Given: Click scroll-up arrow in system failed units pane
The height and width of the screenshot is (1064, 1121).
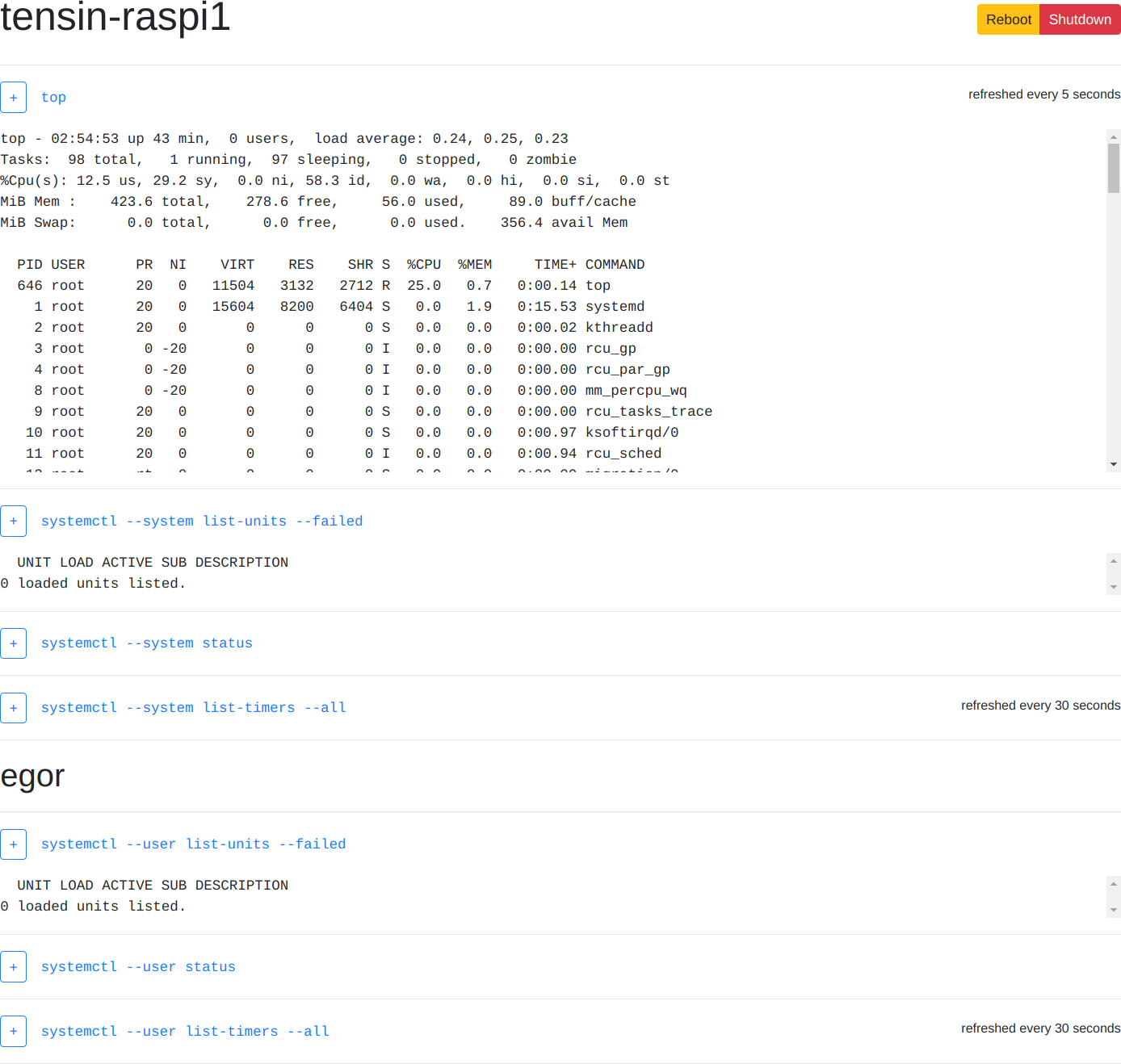Looking at the screenshot, I should (1114, 560).
